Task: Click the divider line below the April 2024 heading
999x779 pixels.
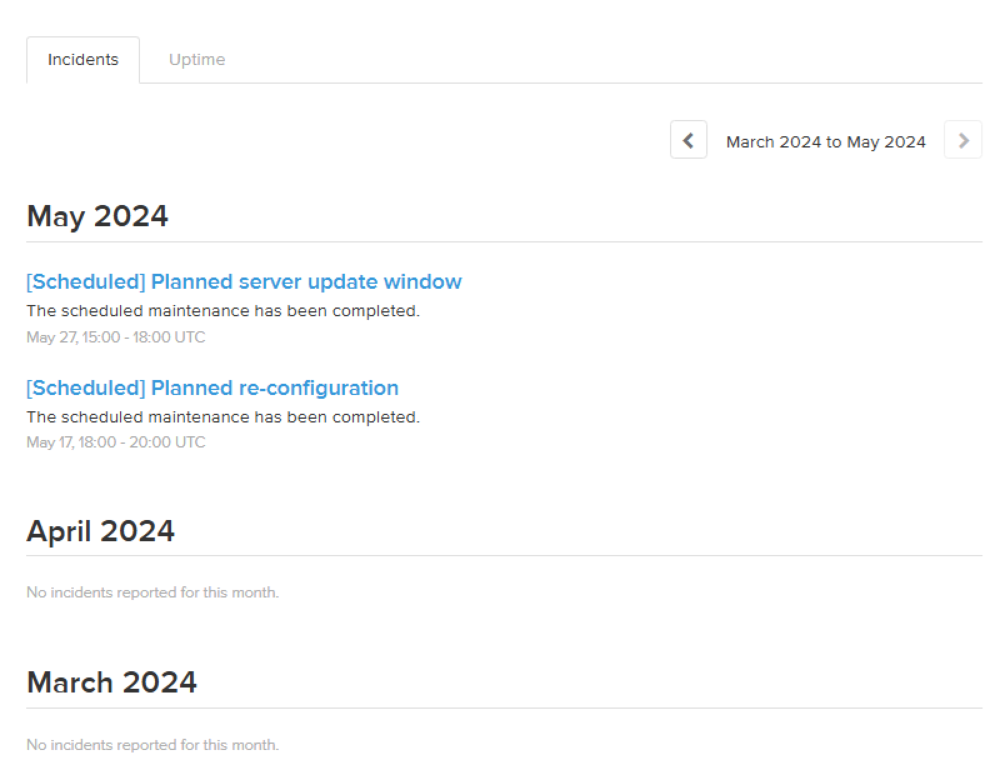Action: click(x=504, y=556)
